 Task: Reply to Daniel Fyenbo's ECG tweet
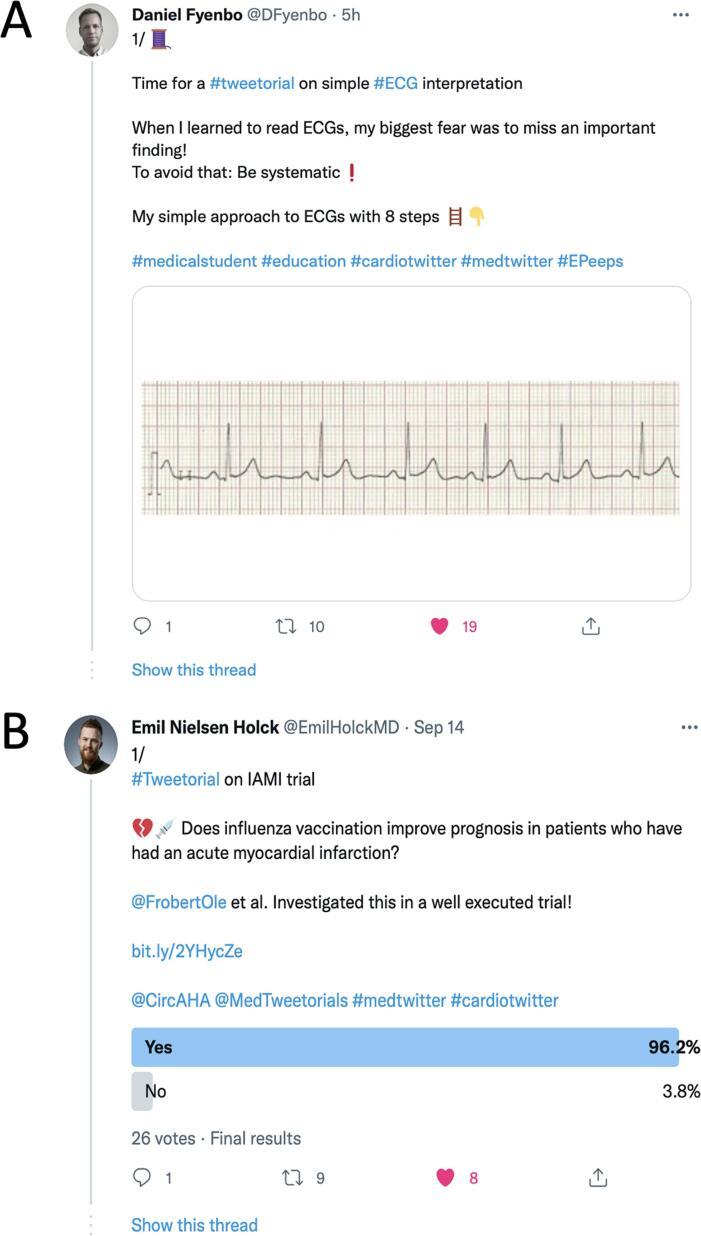click(x=142, y=626)
